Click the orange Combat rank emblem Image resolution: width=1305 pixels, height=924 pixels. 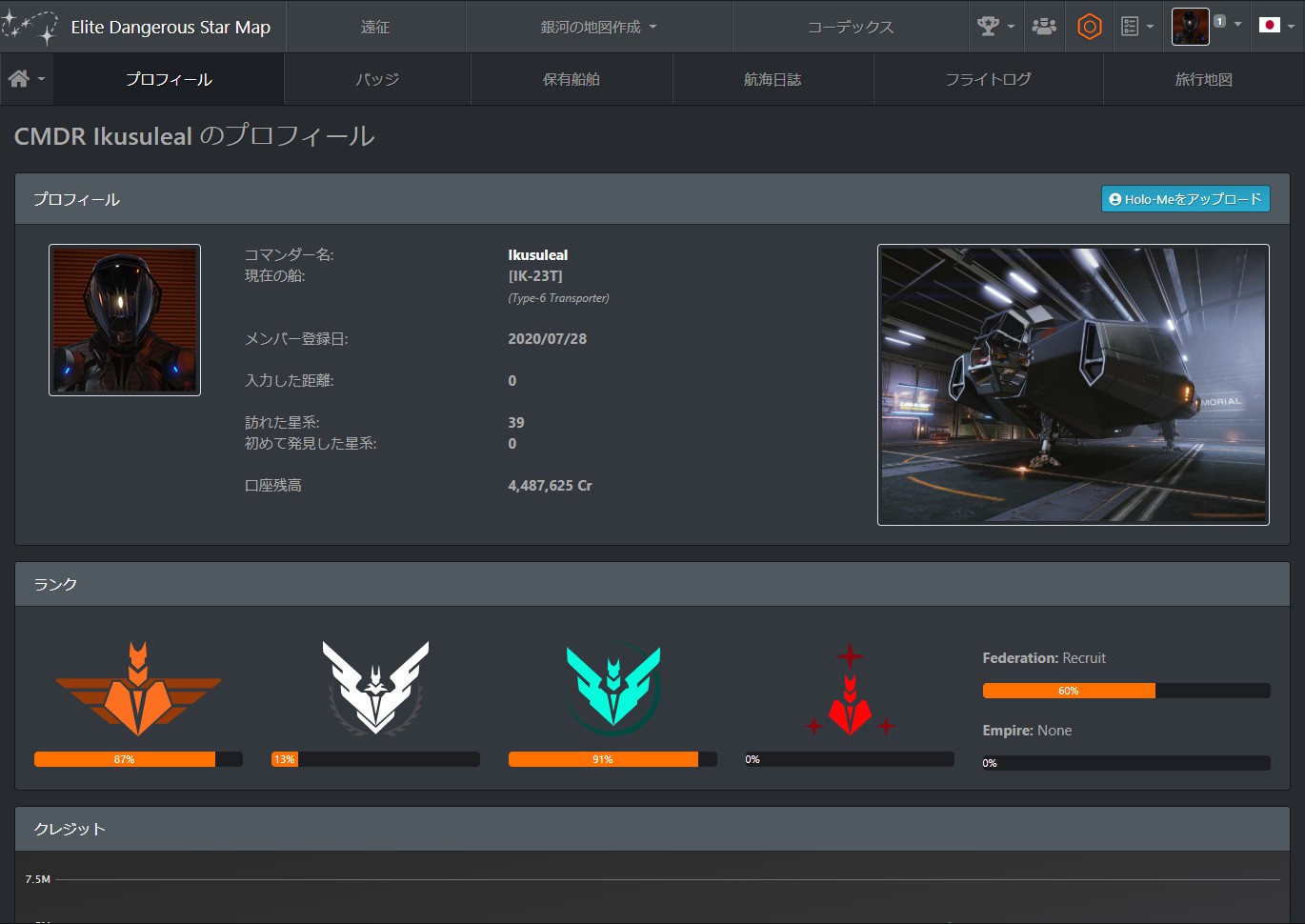click(x=138, y=689)
